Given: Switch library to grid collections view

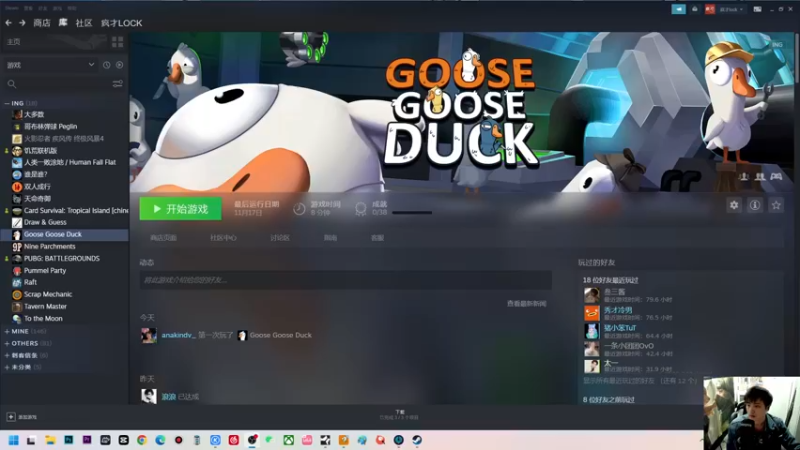Looking at the screenshot, I should click(117, 42).
